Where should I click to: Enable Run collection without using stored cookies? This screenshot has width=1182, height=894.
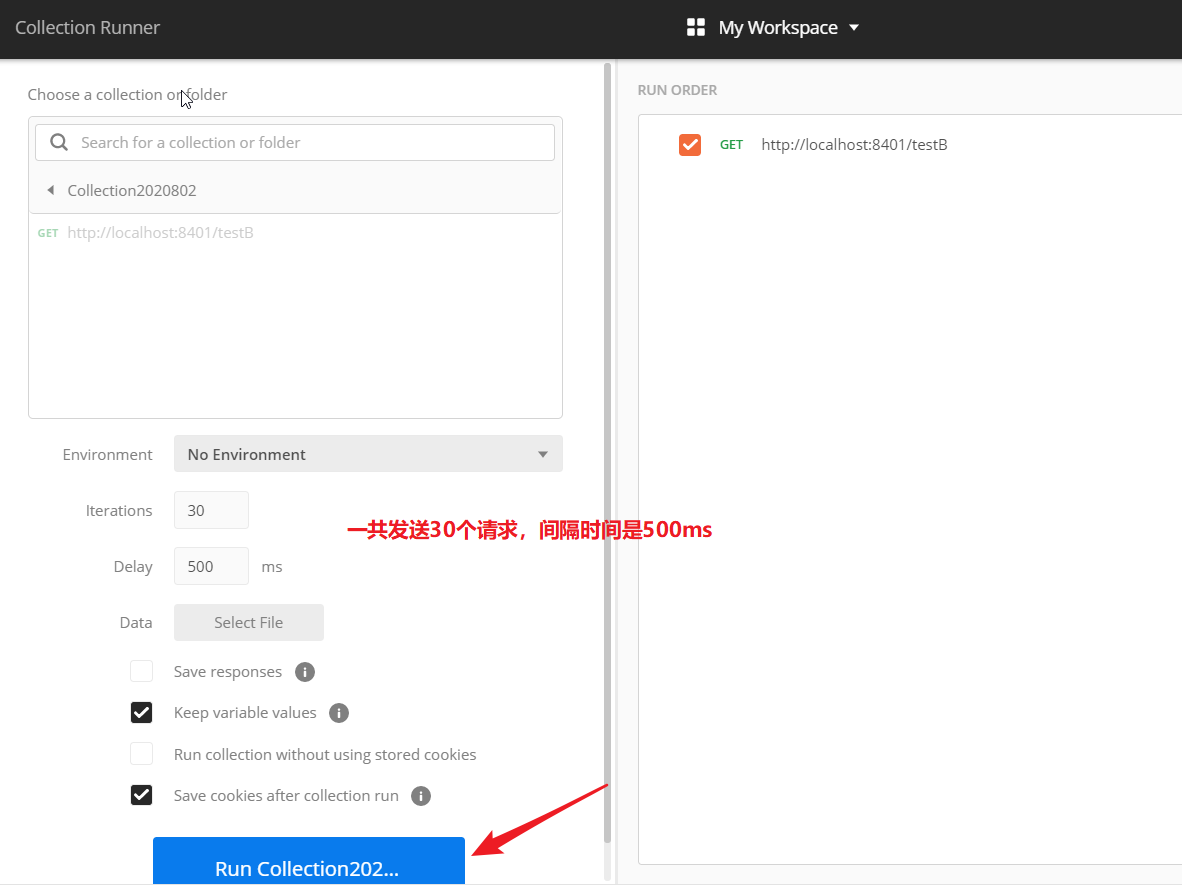(142, 754)
